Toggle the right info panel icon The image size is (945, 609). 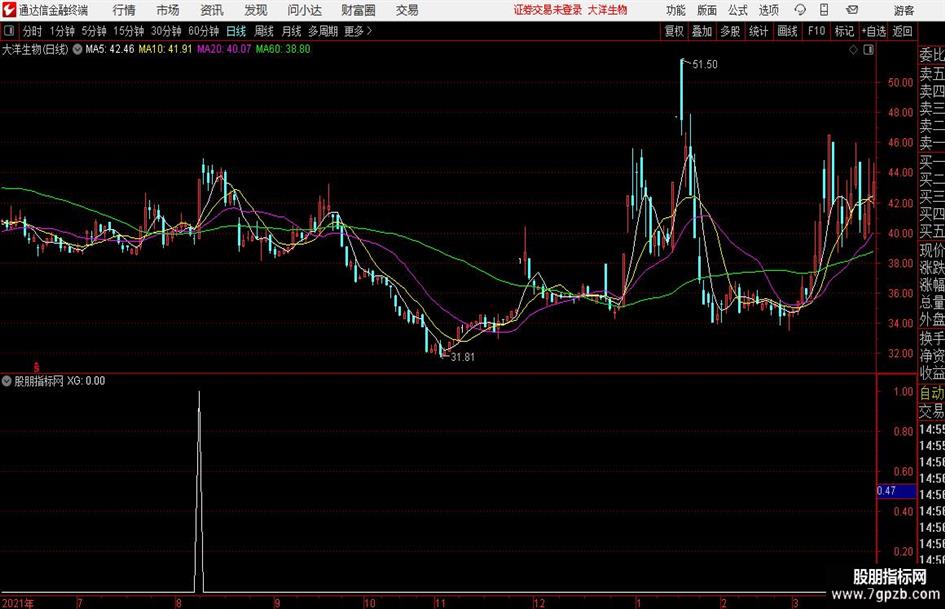click(x=868, y=50)
